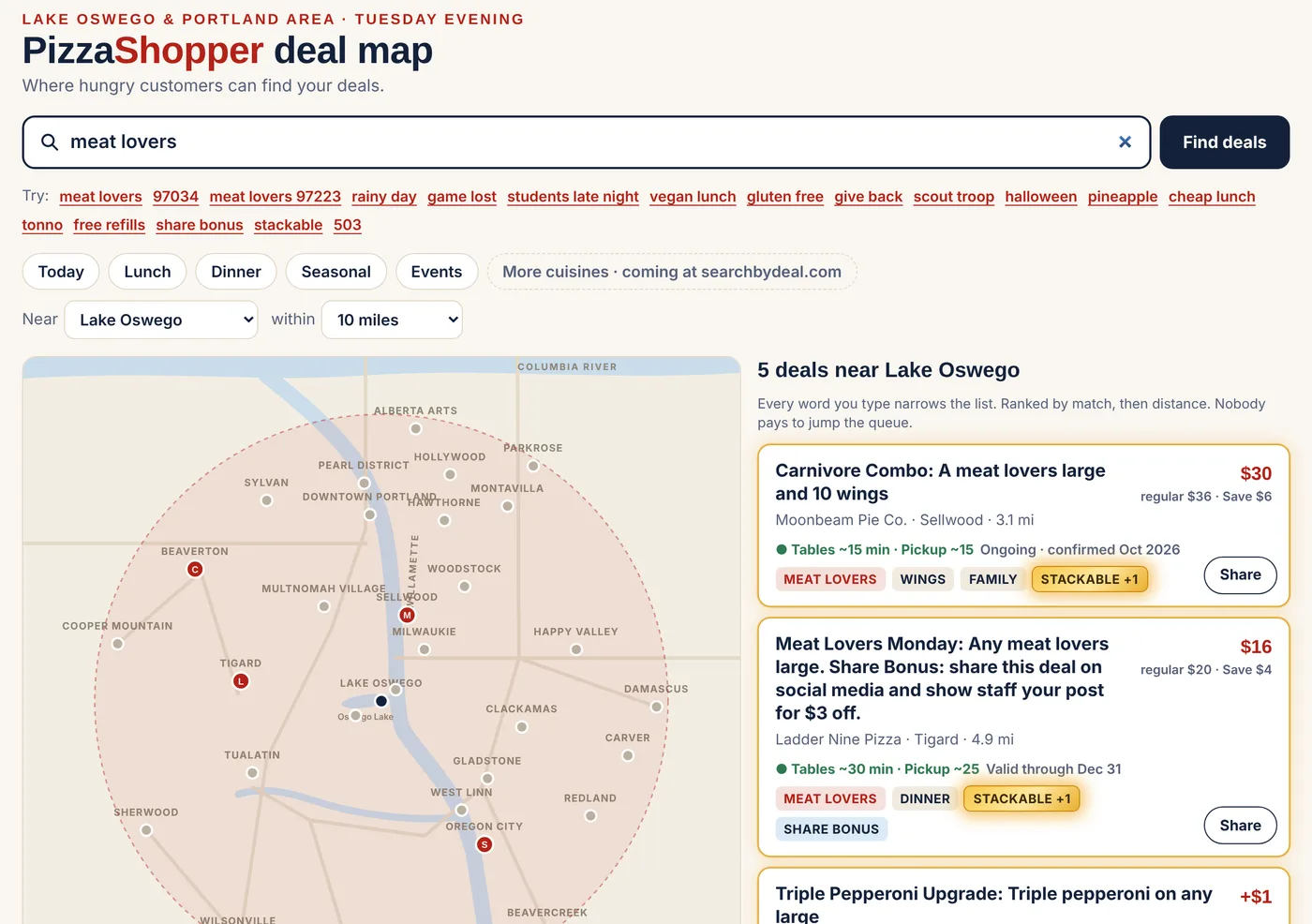
Task: Toggle the Events filter chip
Action: [x=437, y=272]
